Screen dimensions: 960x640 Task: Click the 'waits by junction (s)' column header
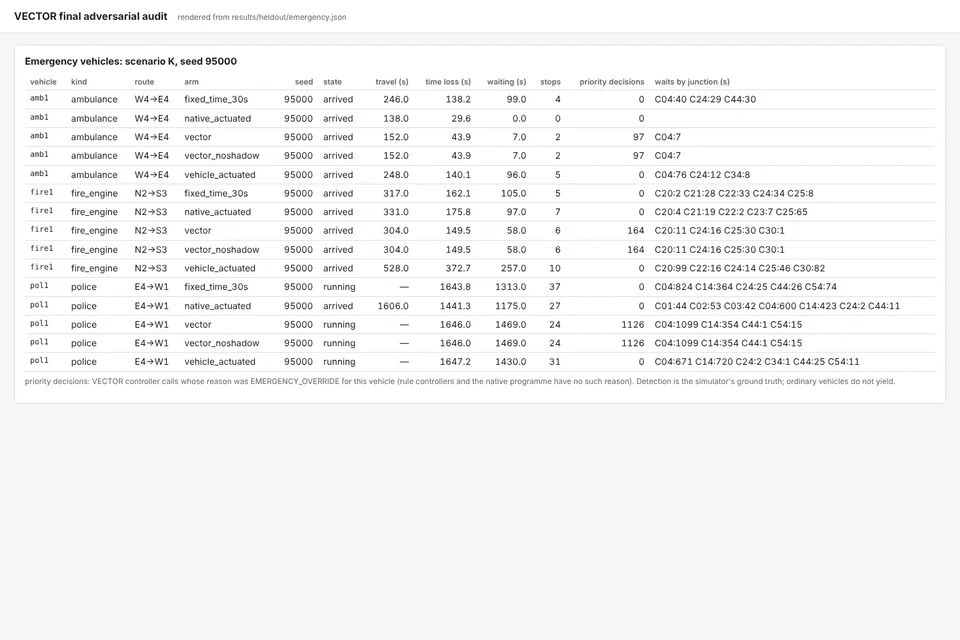click(x=692, y=82)
